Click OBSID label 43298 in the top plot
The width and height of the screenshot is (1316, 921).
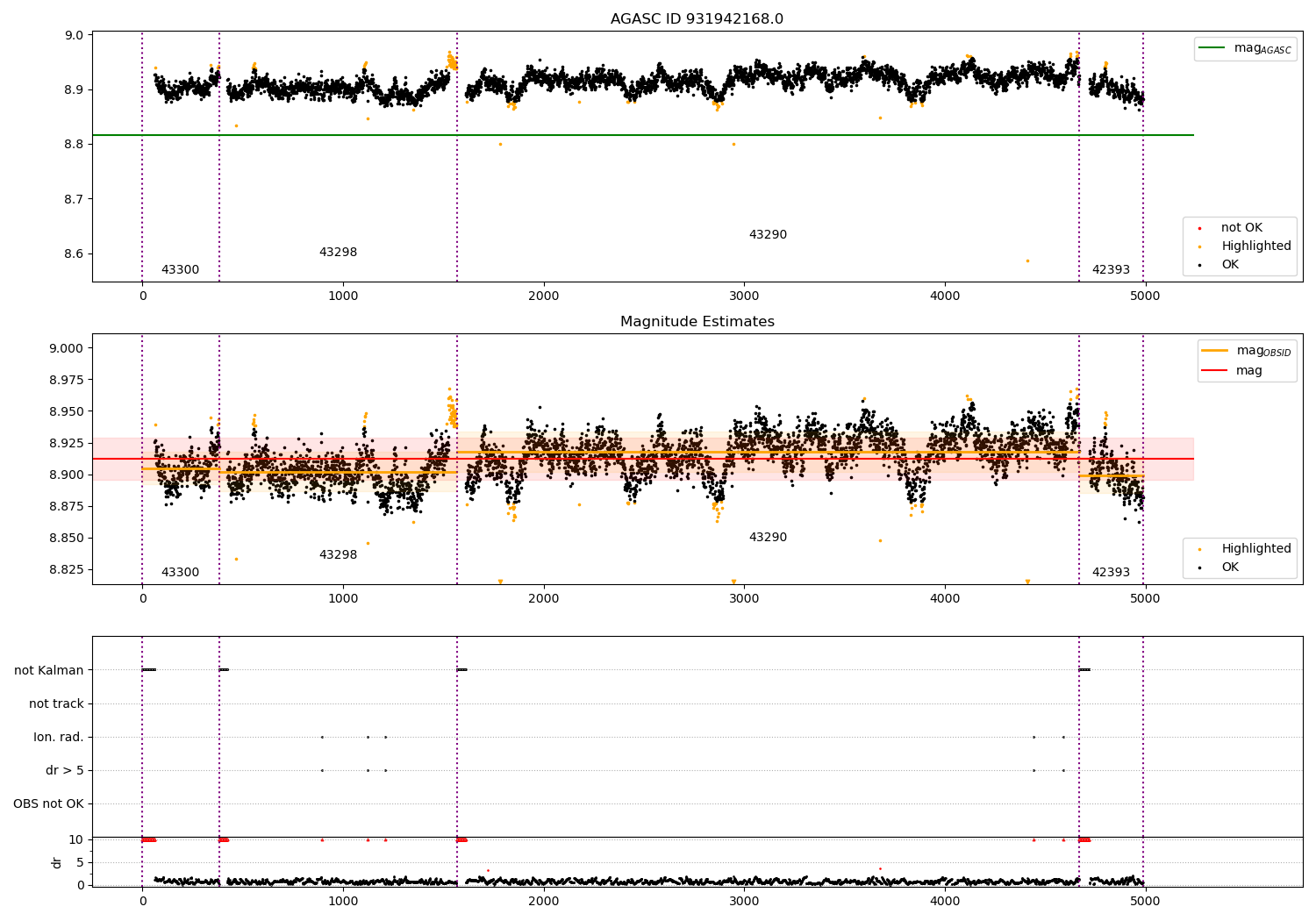point(338,253)
